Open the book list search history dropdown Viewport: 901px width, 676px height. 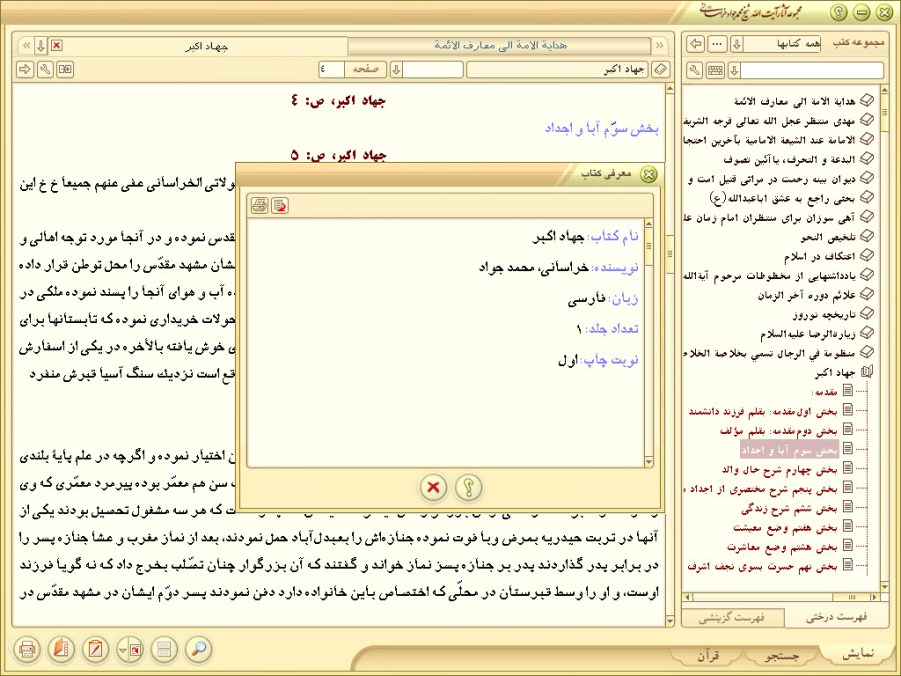734,71
